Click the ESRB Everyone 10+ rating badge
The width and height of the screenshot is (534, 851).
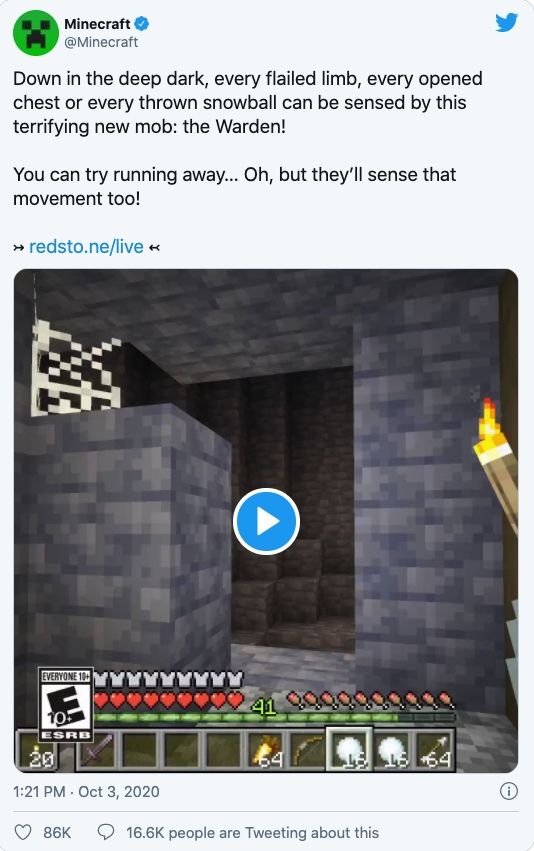pos(67,704)
